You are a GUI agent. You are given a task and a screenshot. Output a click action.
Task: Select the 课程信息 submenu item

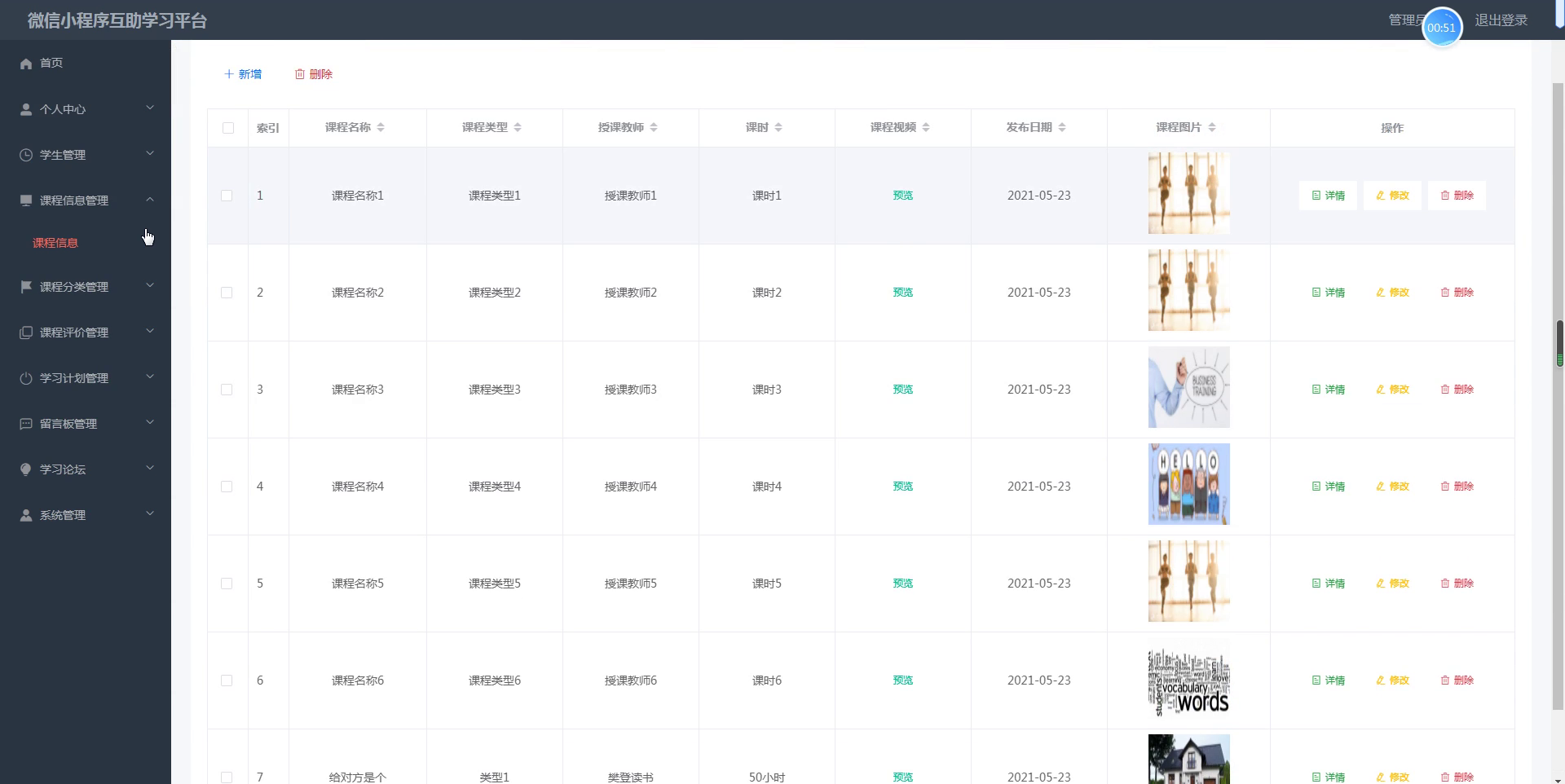point(86,243)
